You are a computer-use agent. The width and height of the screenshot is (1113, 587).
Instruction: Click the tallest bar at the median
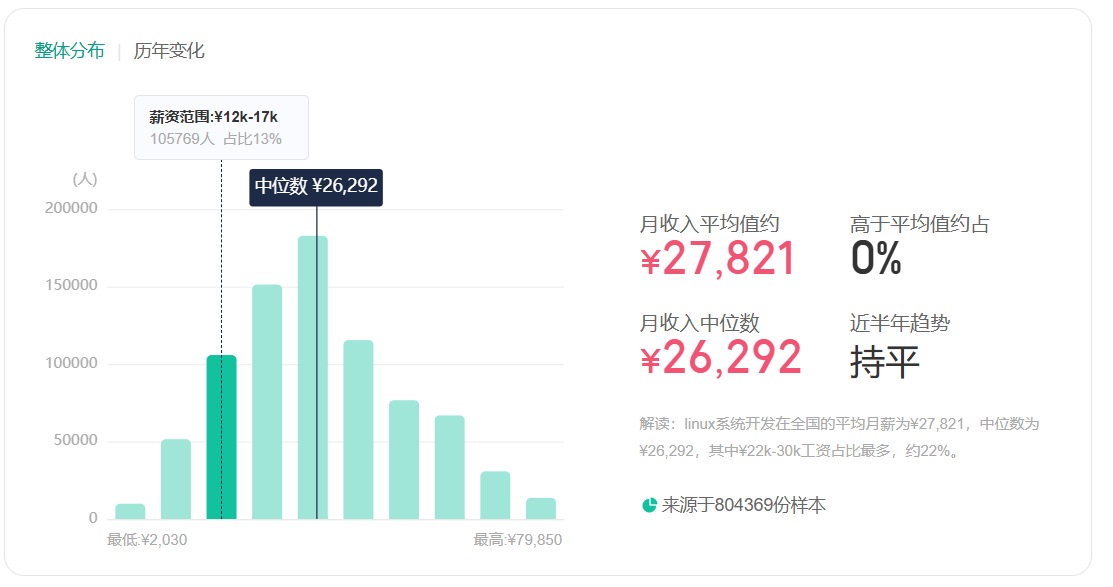[x=312, y=378]
